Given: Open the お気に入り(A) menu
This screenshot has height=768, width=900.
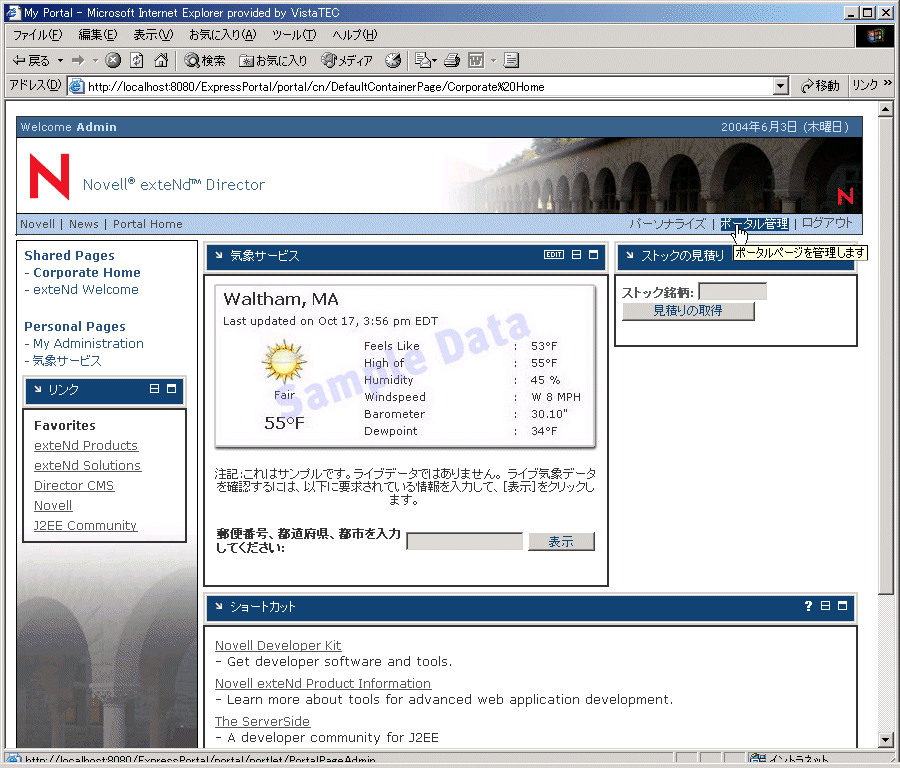Looking at the screenshot, I should [223, 35].
